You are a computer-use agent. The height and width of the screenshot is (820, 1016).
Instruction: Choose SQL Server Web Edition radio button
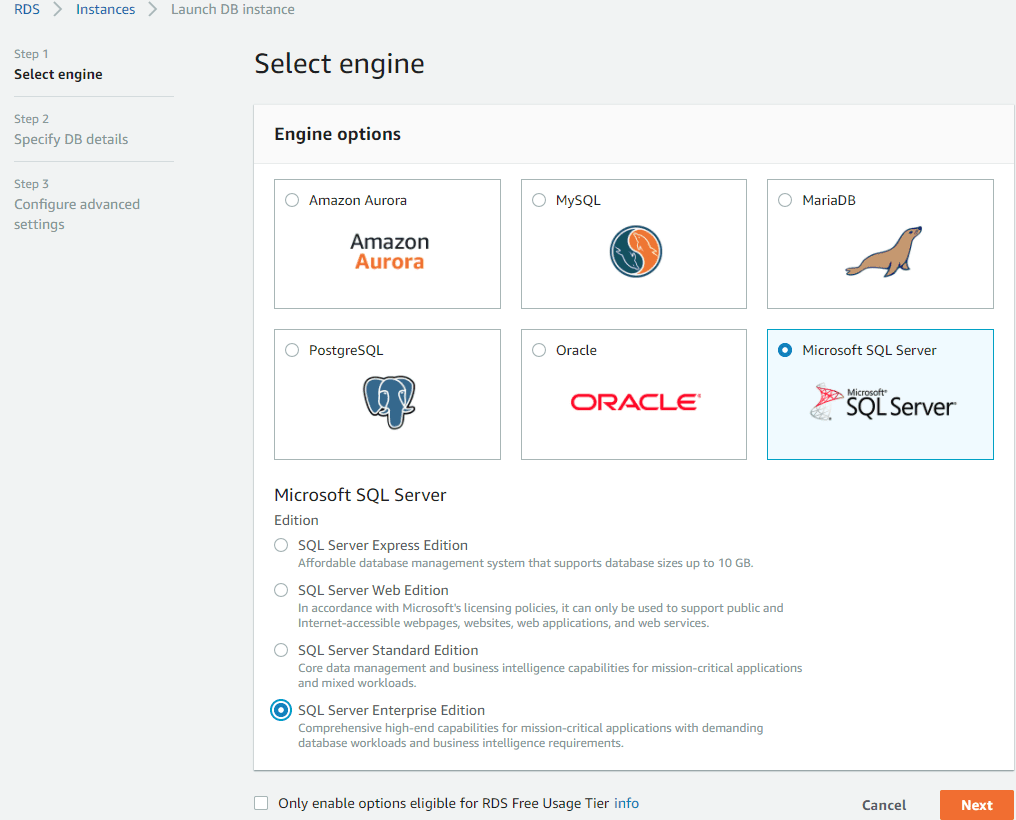[281, 590]
